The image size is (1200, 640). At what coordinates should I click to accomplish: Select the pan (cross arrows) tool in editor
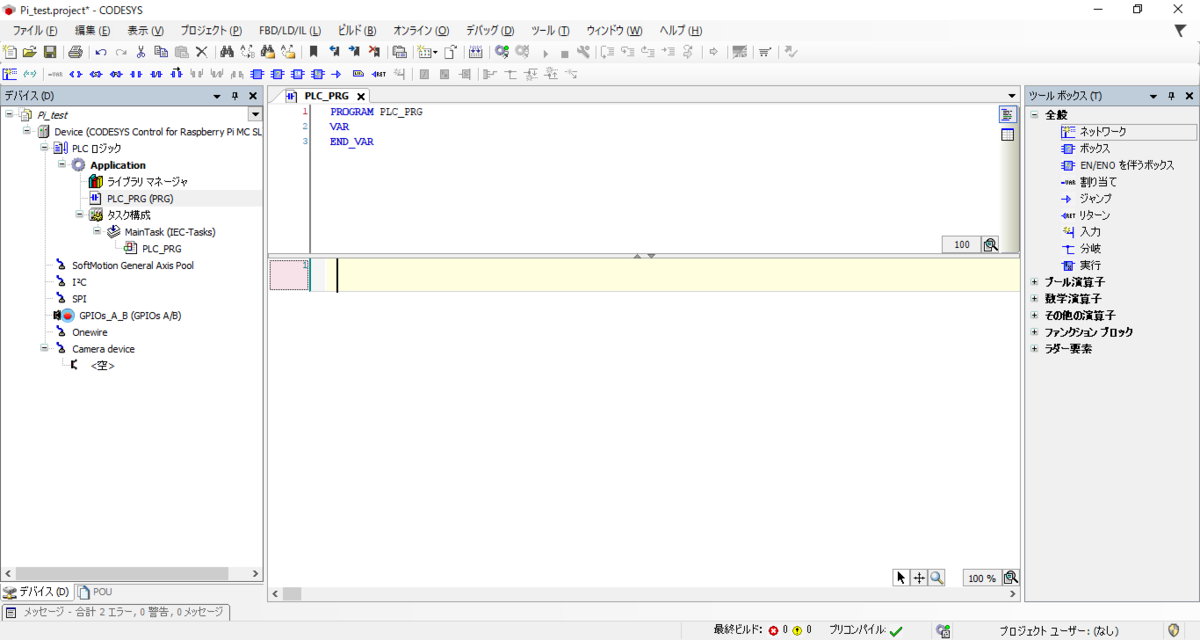click(919, 578)
